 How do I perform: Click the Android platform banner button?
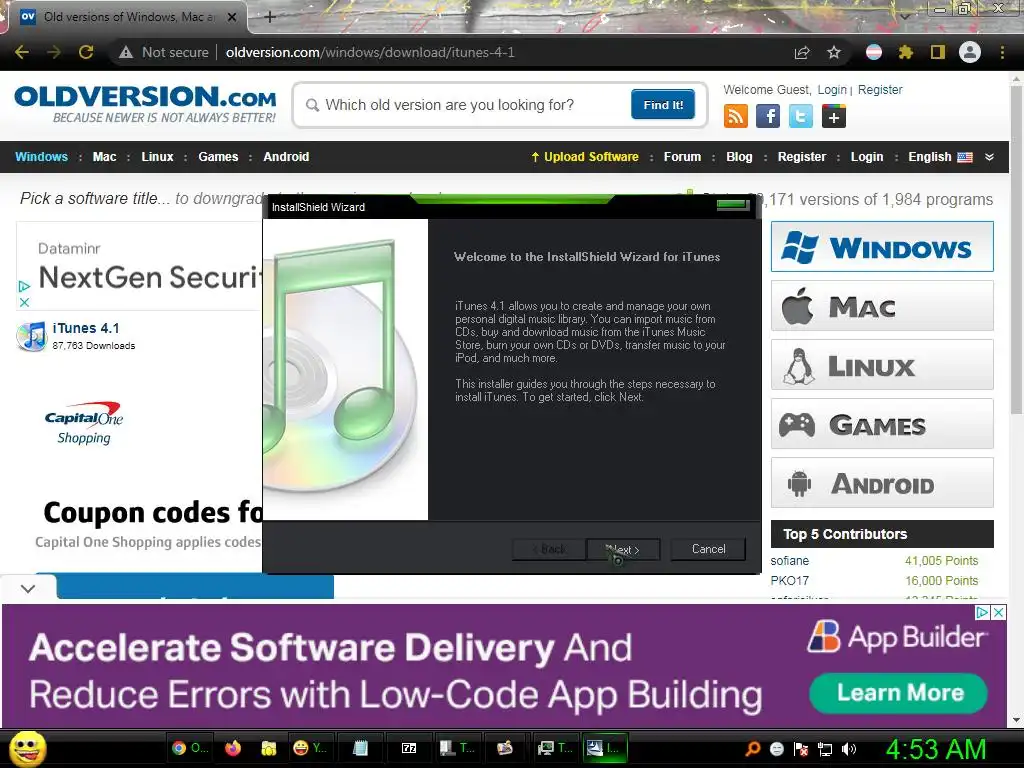pos(882,483)
